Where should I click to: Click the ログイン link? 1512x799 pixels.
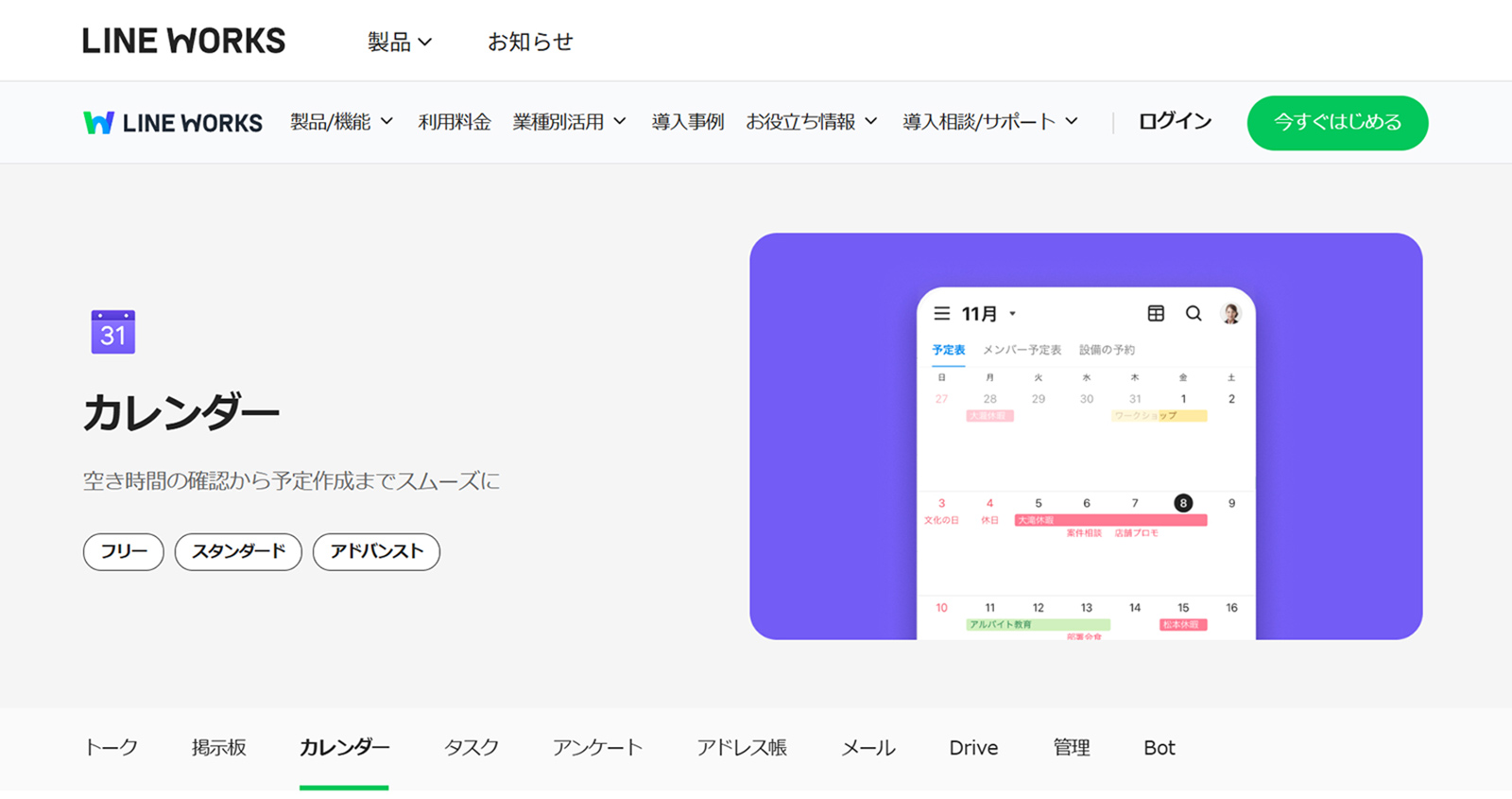pos(1175,121)
